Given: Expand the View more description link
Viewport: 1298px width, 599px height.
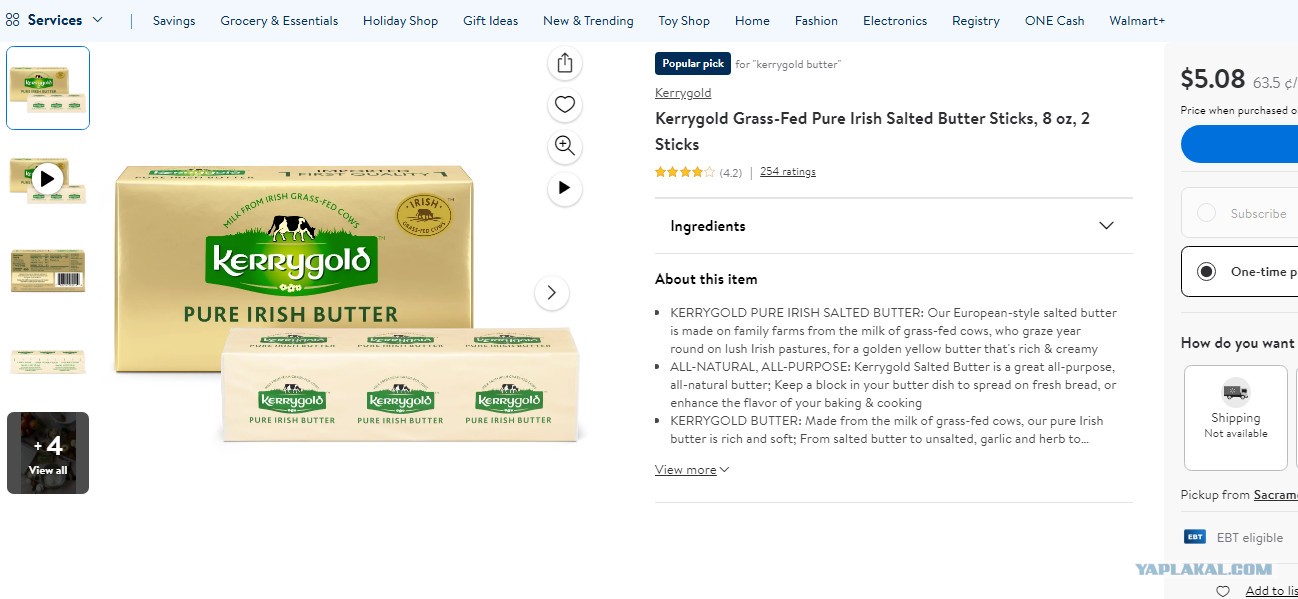Looking at the screenshot, I should click(692, 470).
